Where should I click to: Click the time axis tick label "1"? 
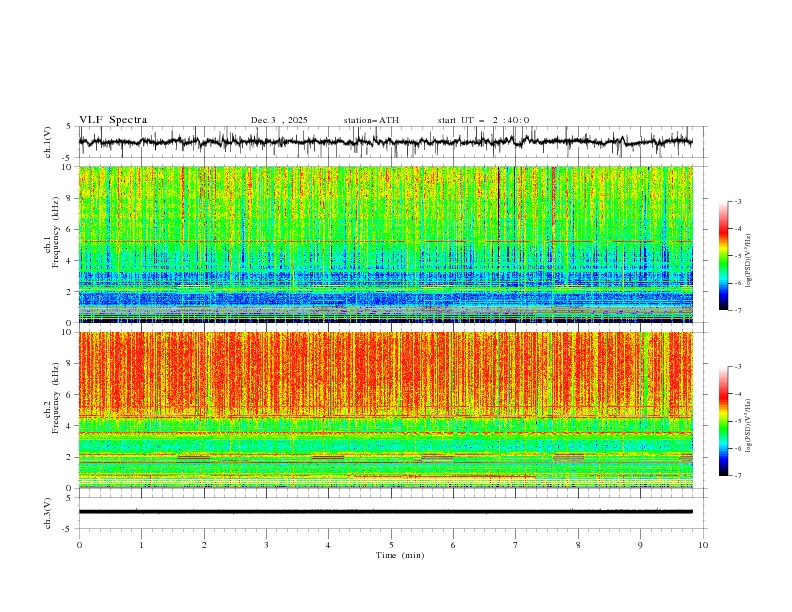pos(141,545)
